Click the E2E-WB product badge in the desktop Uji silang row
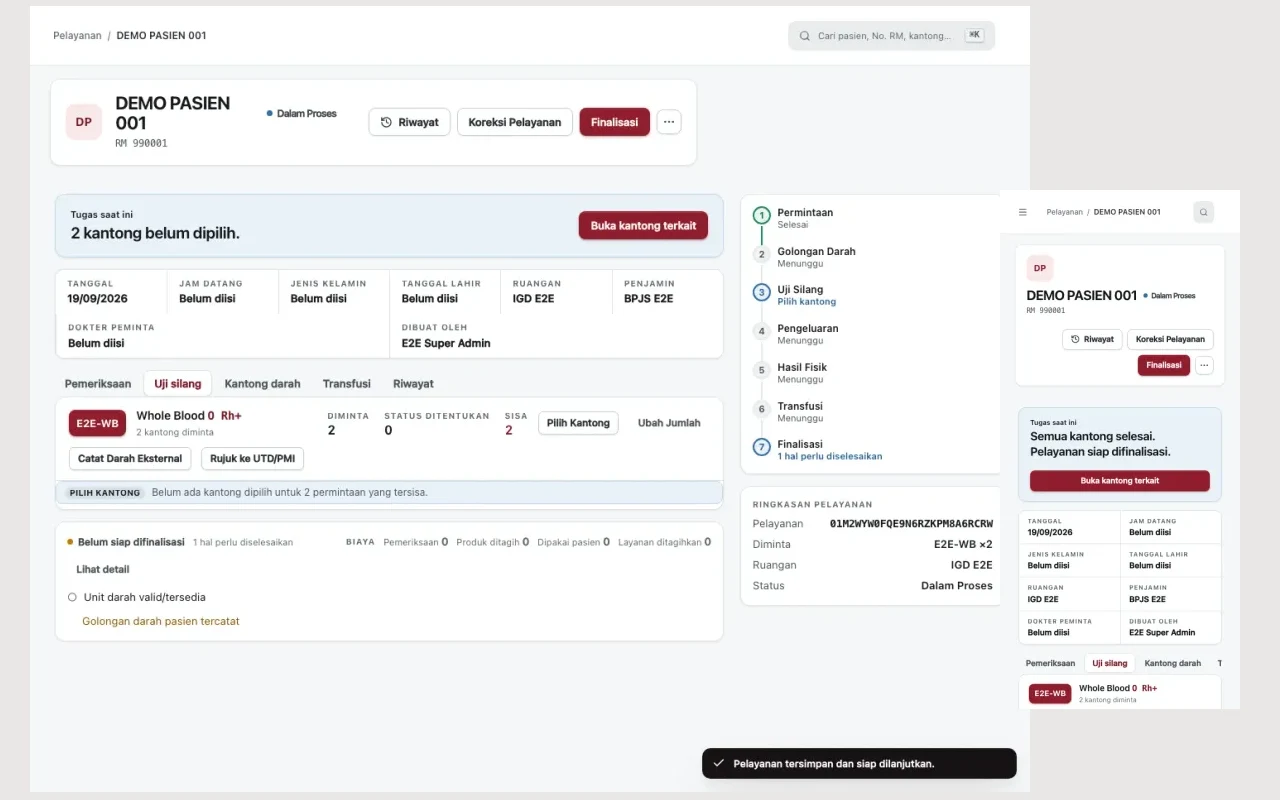This screenshot has width=1280, height=800. [97, 423]
